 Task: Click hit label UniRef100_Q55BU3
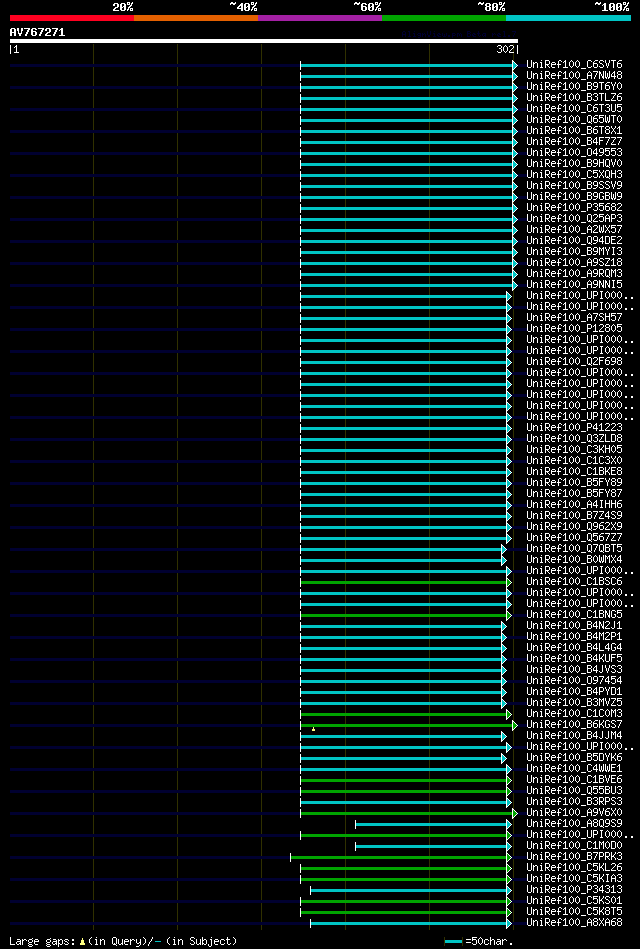click(574, 791)
